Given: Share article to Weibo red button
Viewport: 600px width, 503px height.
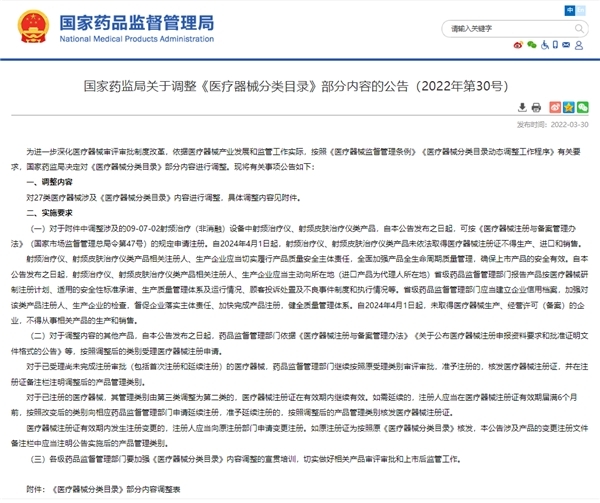Looking at the screenshot, I should pos(555,107).
